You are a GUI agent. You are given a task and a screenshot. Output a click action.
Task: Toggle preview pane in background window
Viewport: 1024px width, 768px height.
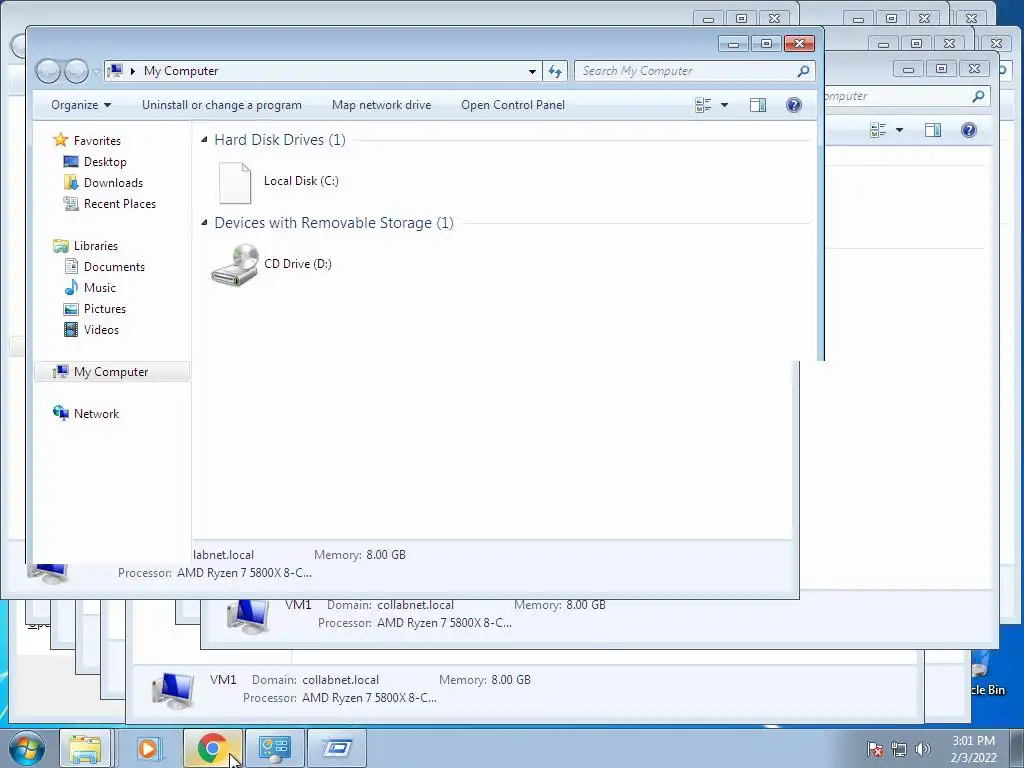(x=933, y=130)
